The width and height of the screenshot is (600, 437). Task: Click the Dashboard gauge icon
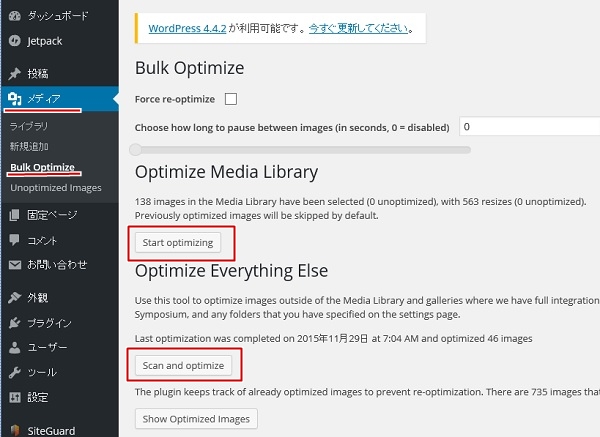15,16
